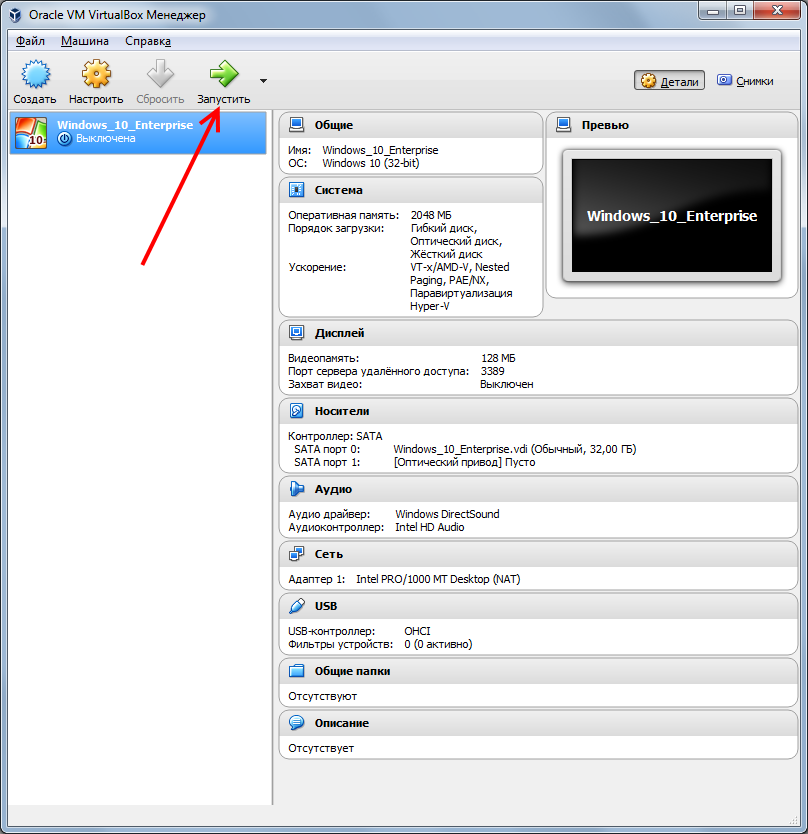Start the VM with the green Запустить arrow
This screenshot has width=808, height=834.
[x=224, y=74]
